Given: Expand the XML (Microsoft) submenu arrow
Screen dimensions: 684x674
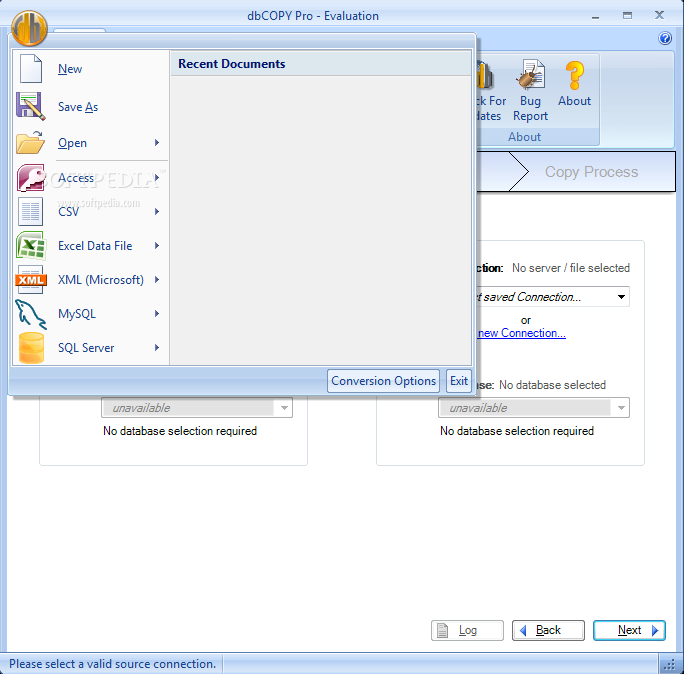Looking at the screenshot, I should pyautogui.click(x=157, y=280).
